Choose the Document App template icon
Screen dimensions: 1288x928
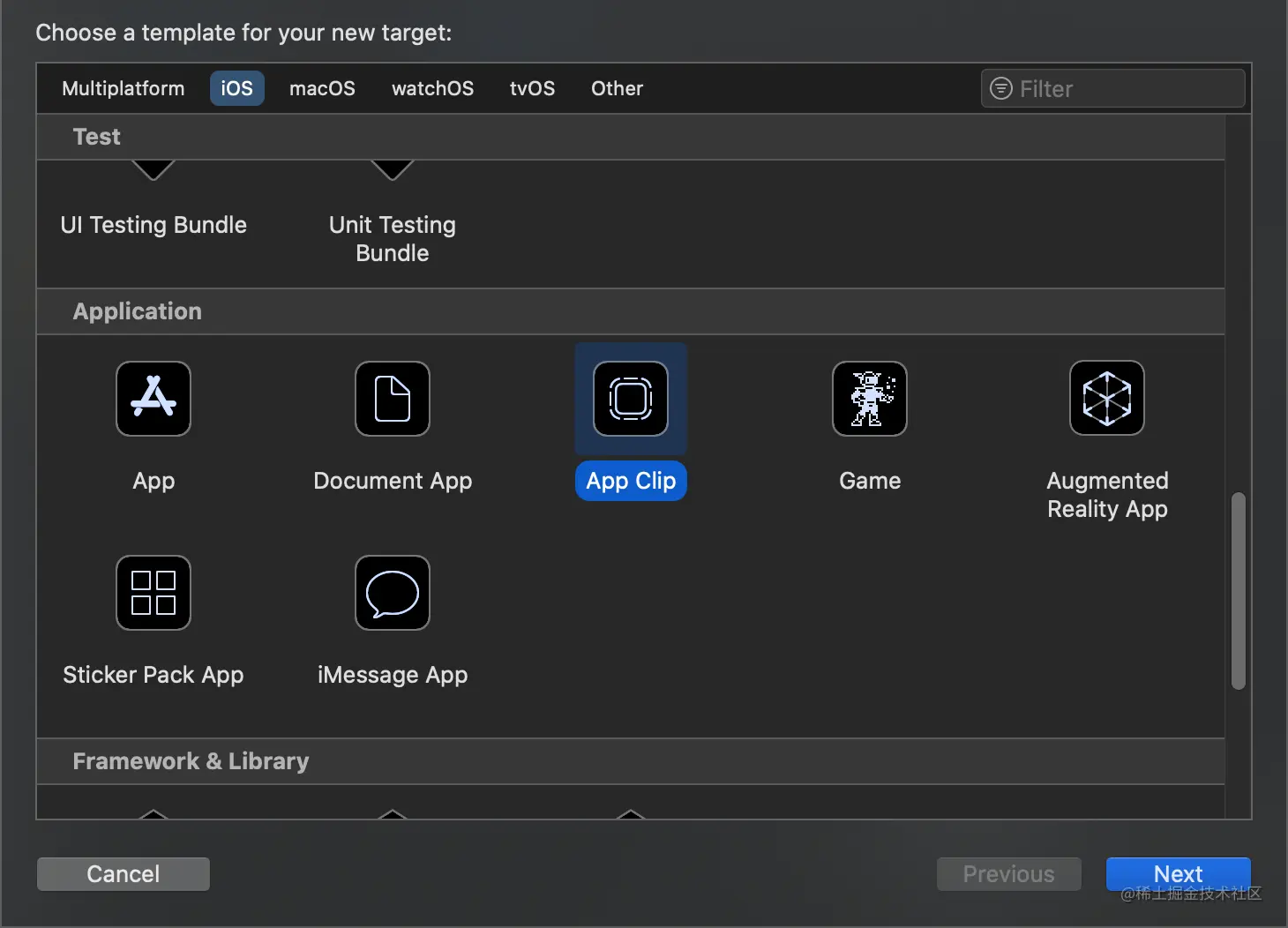tap(393, 399)
